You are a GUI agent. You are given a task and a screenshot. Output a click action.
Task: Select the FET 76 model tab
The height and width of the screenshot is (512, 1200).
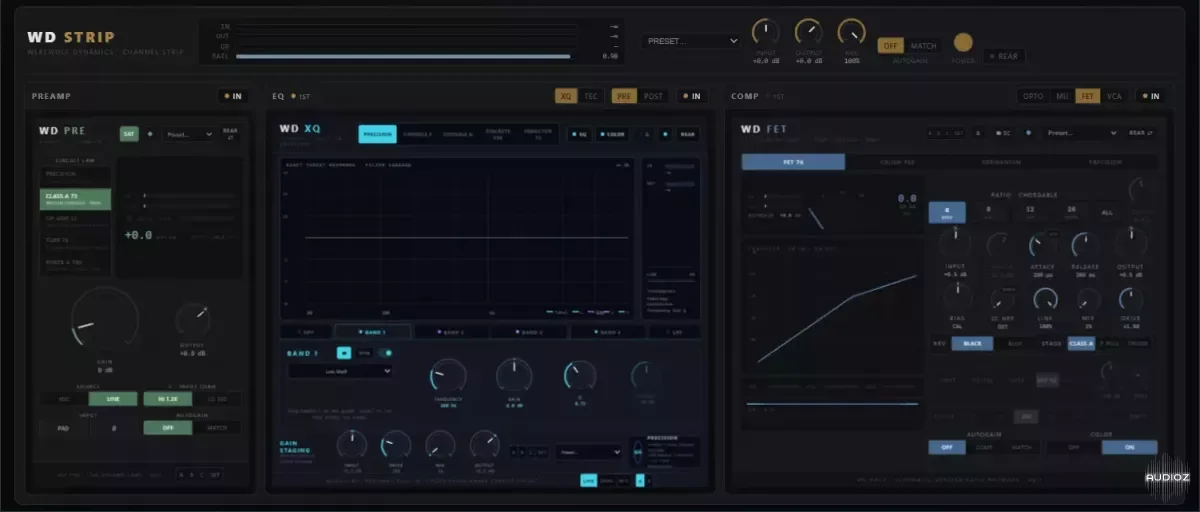[793, 162]
